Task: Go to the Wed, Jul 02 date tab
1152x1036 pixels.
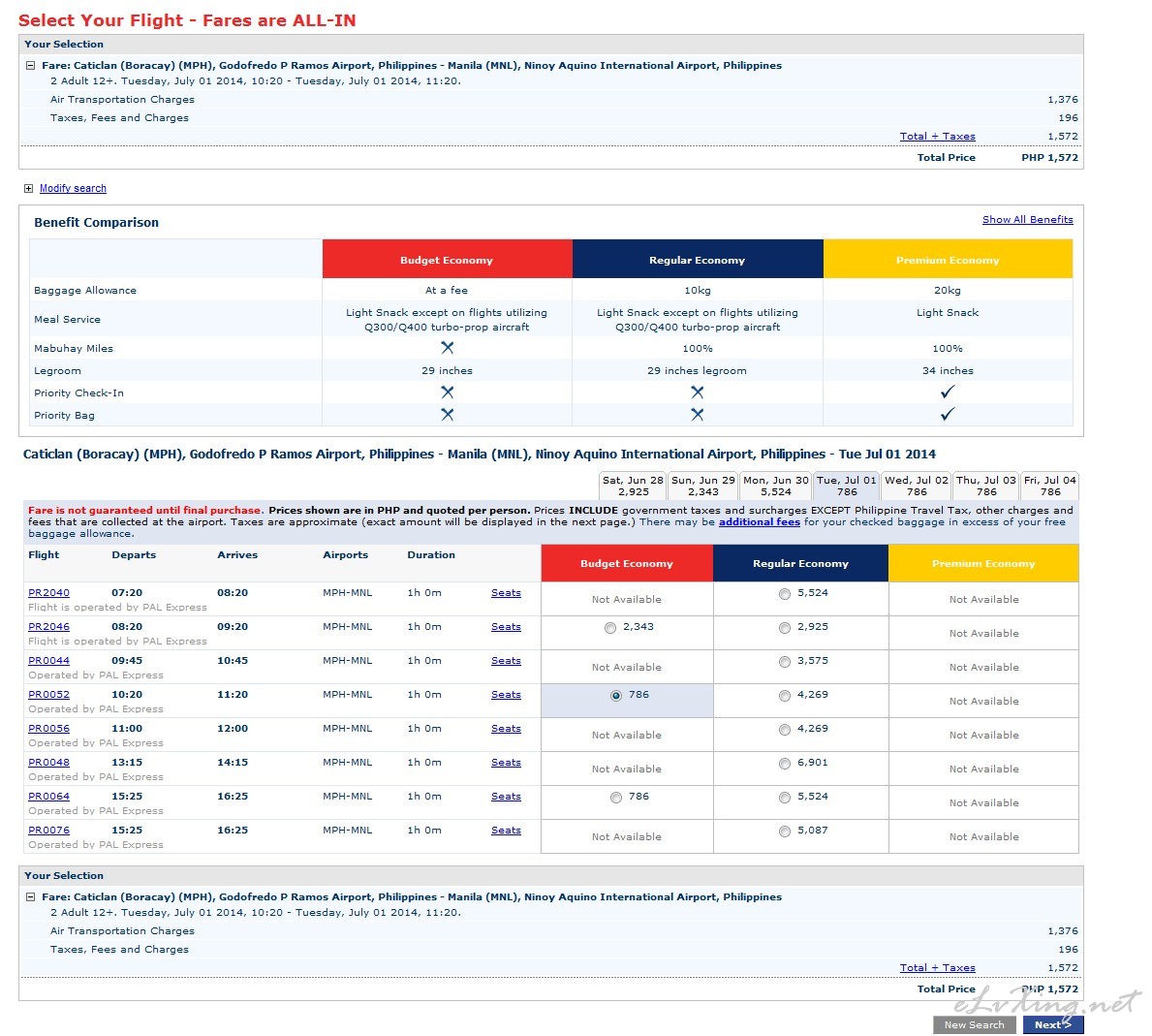Action: click(x=917, y=486)
